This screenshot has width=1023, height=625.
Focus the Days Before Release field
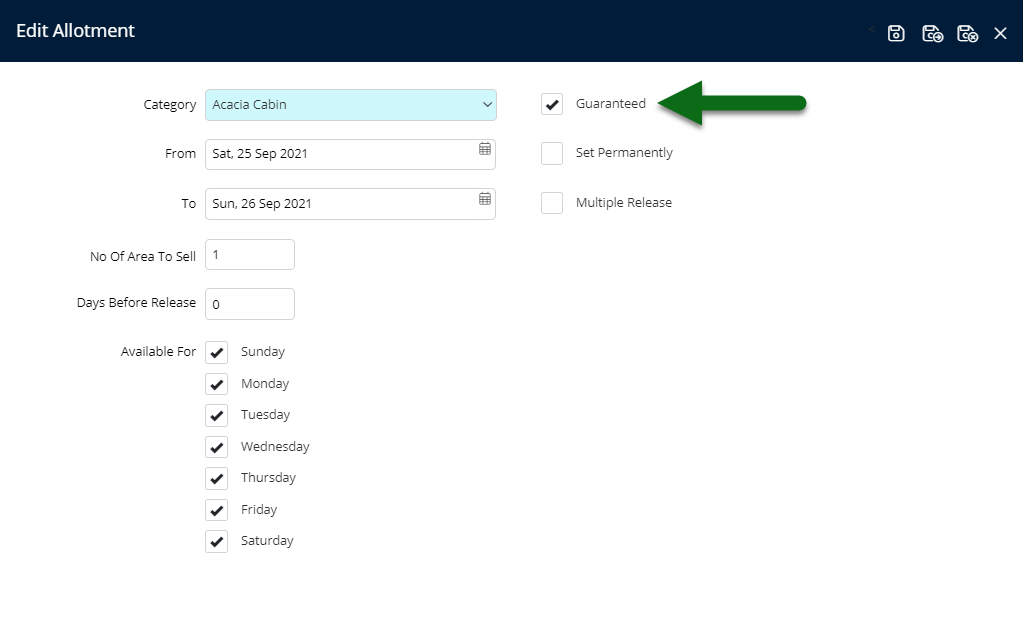(250, 304)
